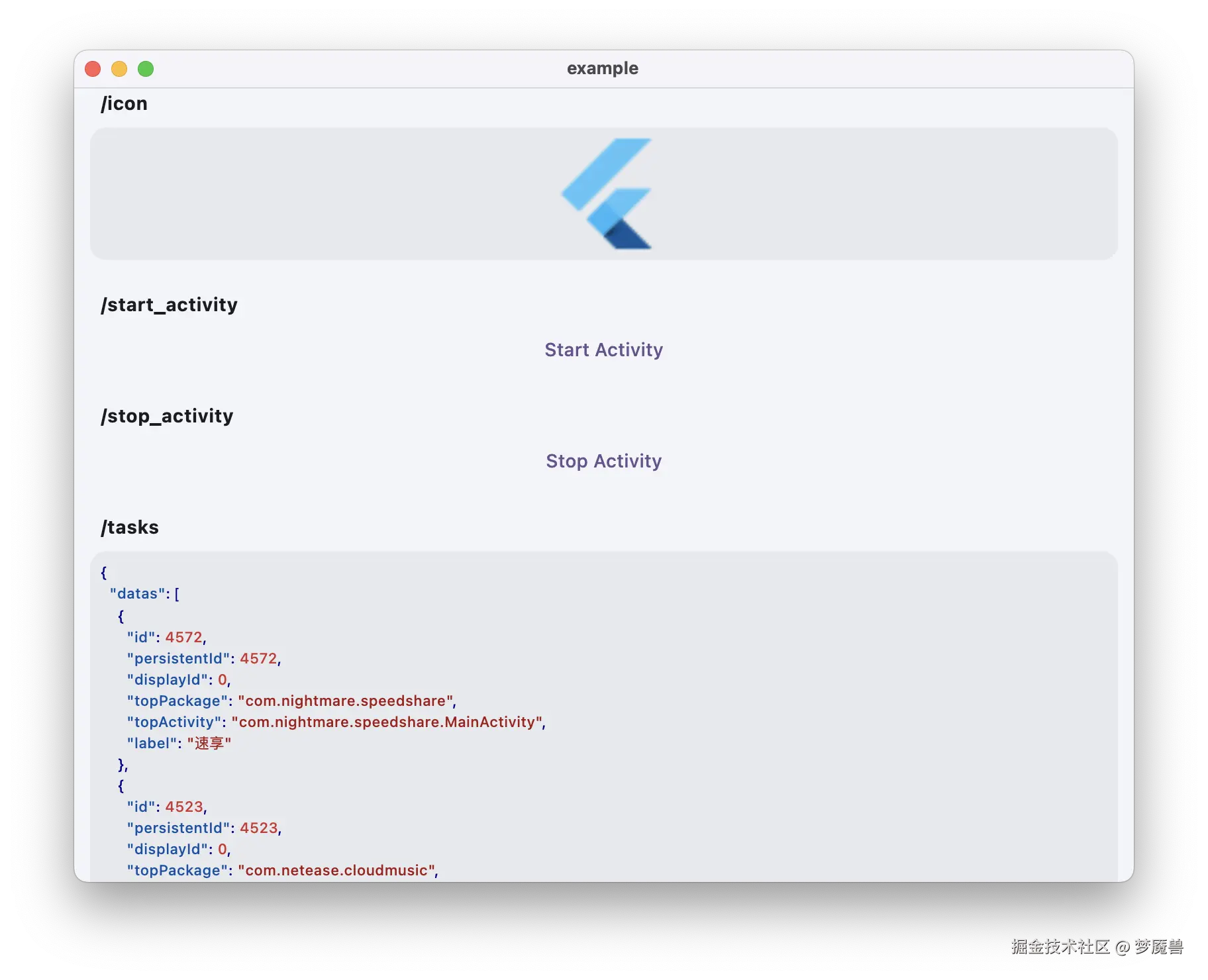Select the /stop_activity section heading
1208x980 pixels.
[167, 416]
